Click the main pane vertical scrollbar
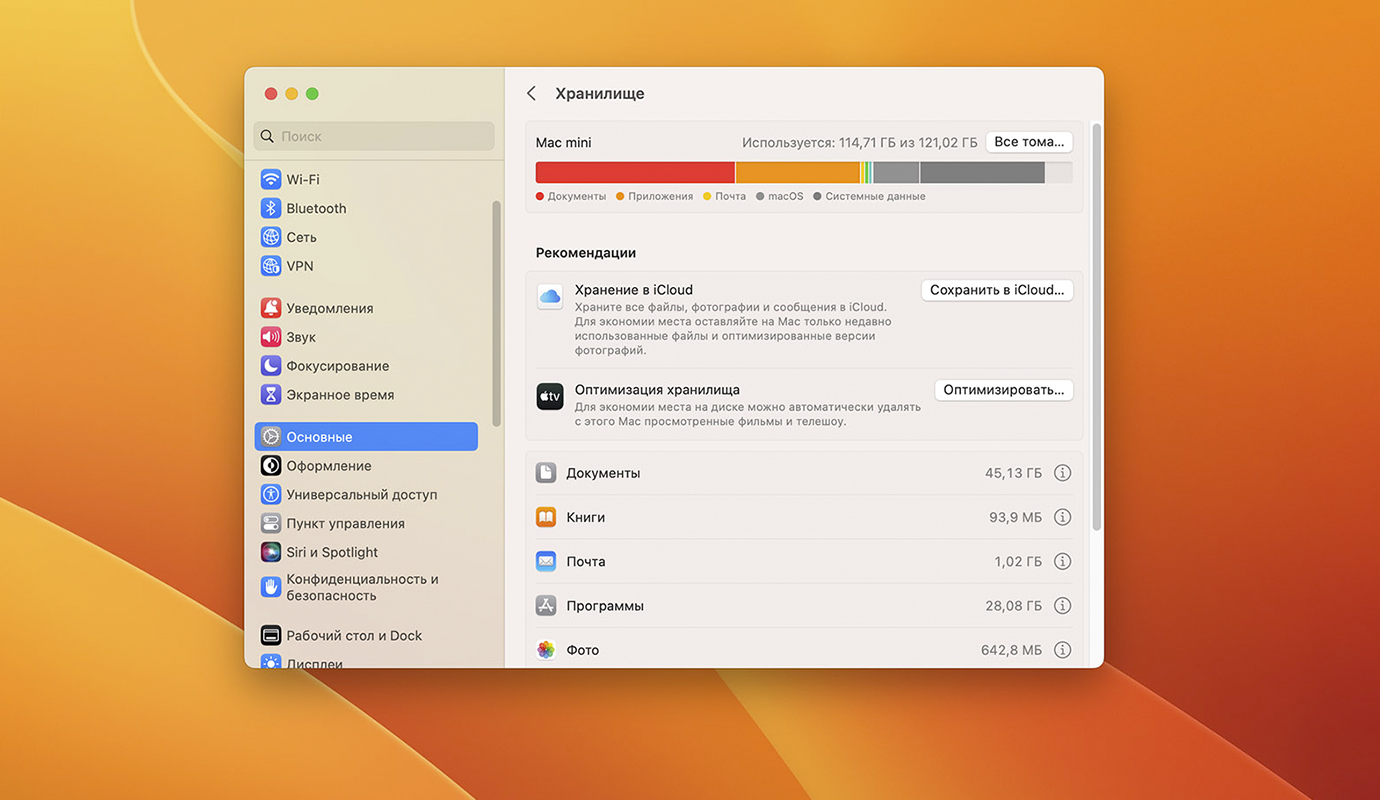Viewport: 1380px width, 800px height. [x=1097, y=327]
